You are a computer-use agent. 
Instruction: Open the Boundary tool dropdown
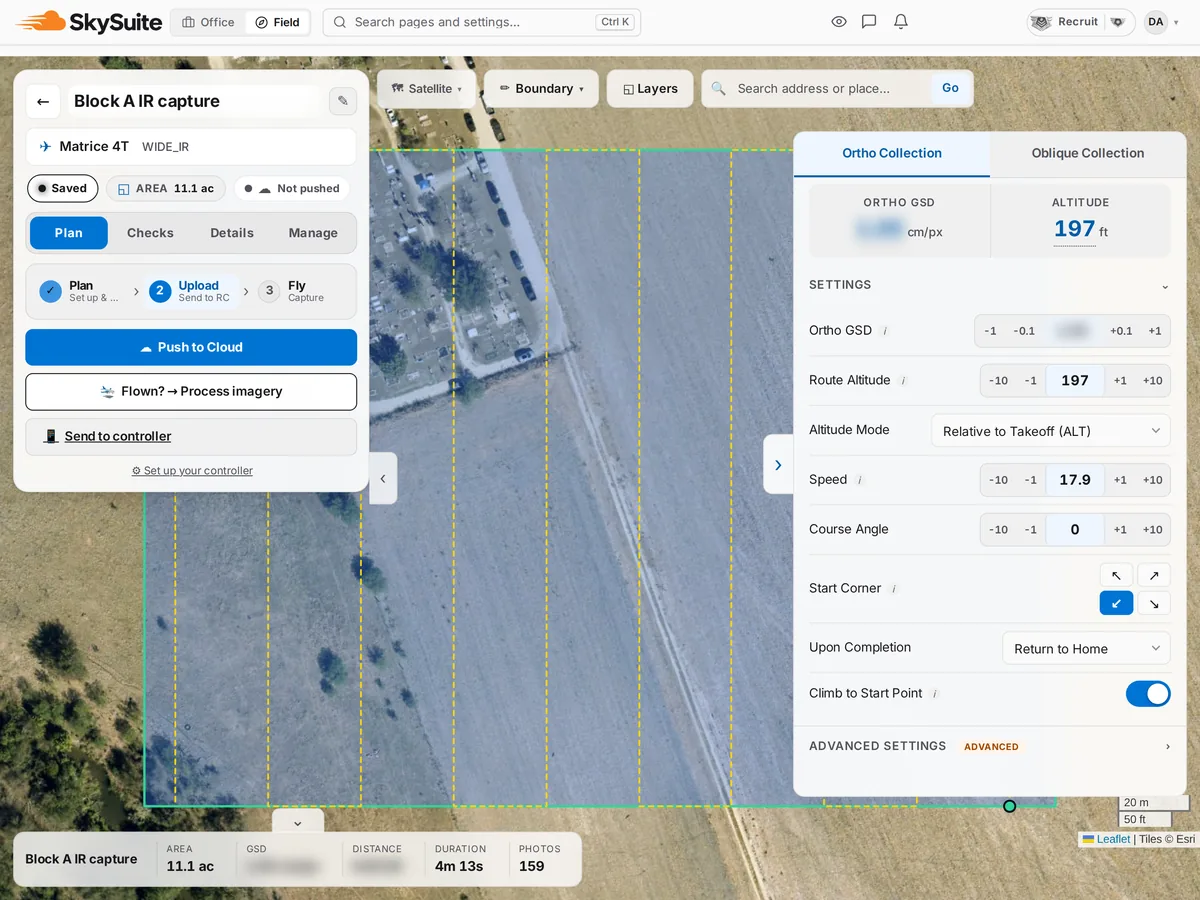click(541, 89)
